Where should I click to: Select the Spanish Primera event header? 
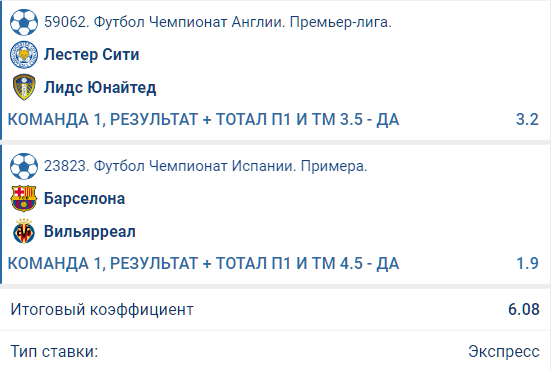(205, 166)
